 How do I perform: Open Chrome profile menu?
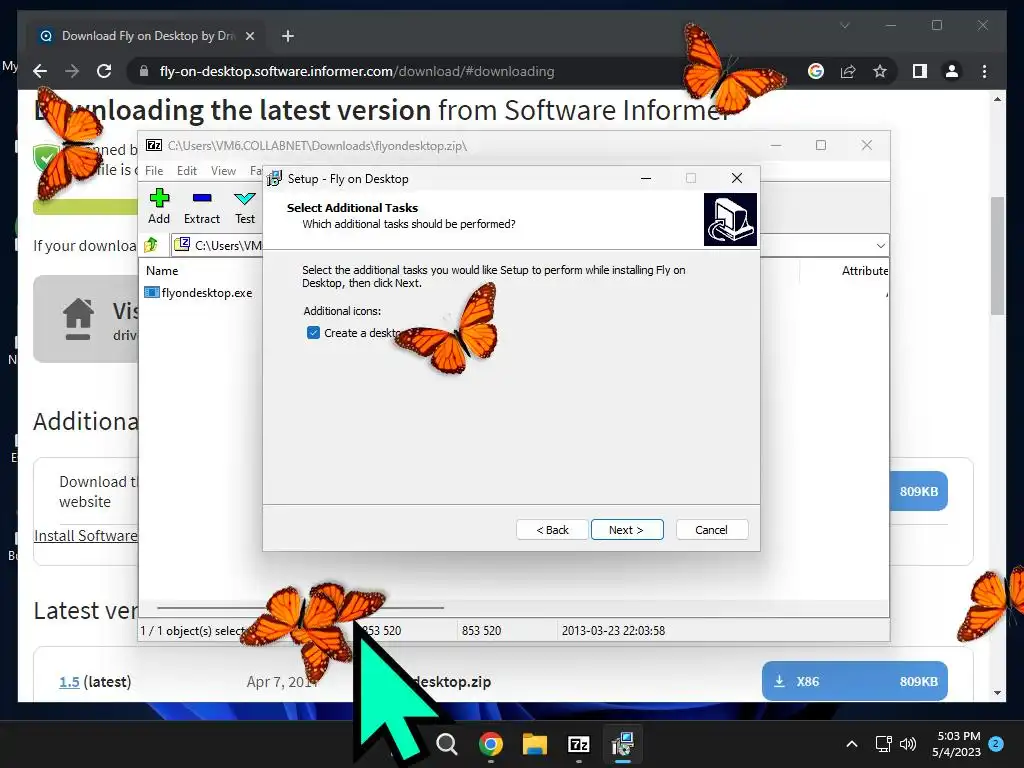coord(952,71)
